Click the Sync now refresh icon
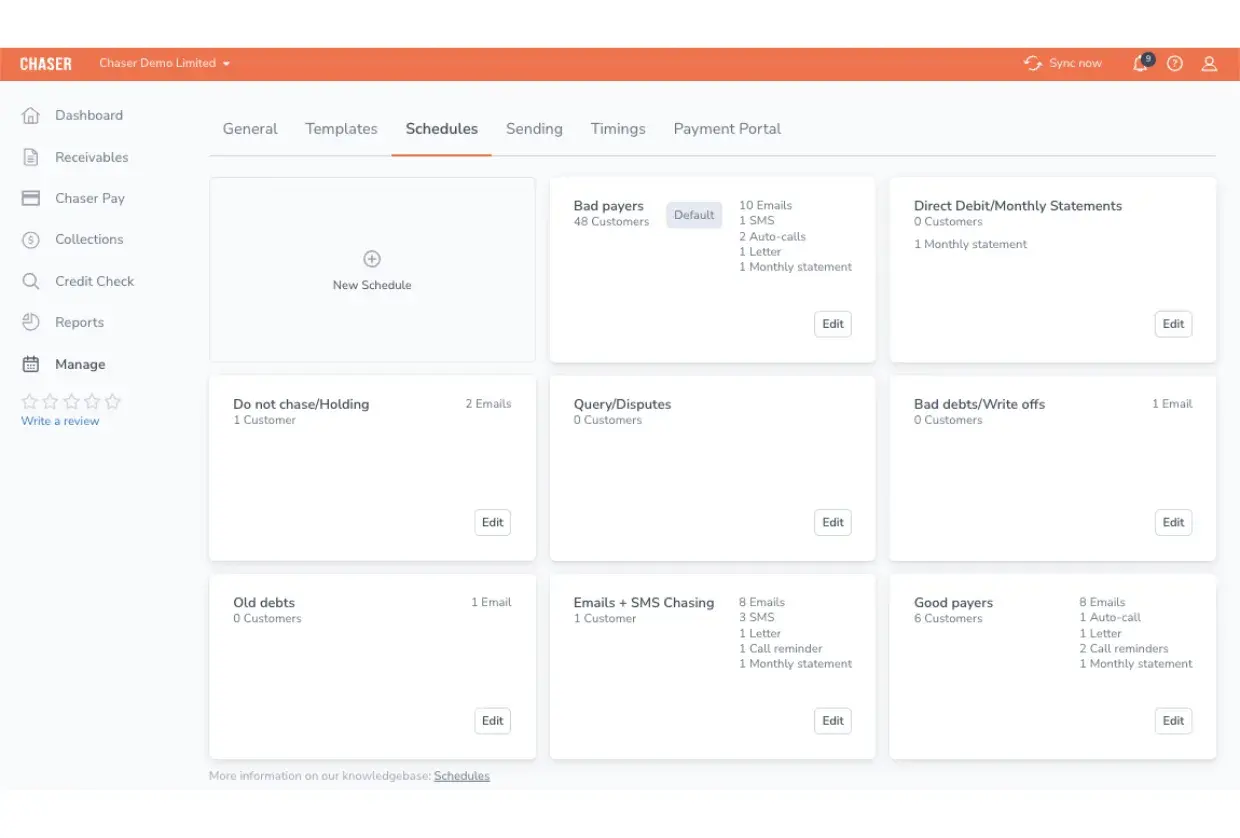Image resolution: width=1240 pixels, height=838 pixels. click(x=1033, y=63)
